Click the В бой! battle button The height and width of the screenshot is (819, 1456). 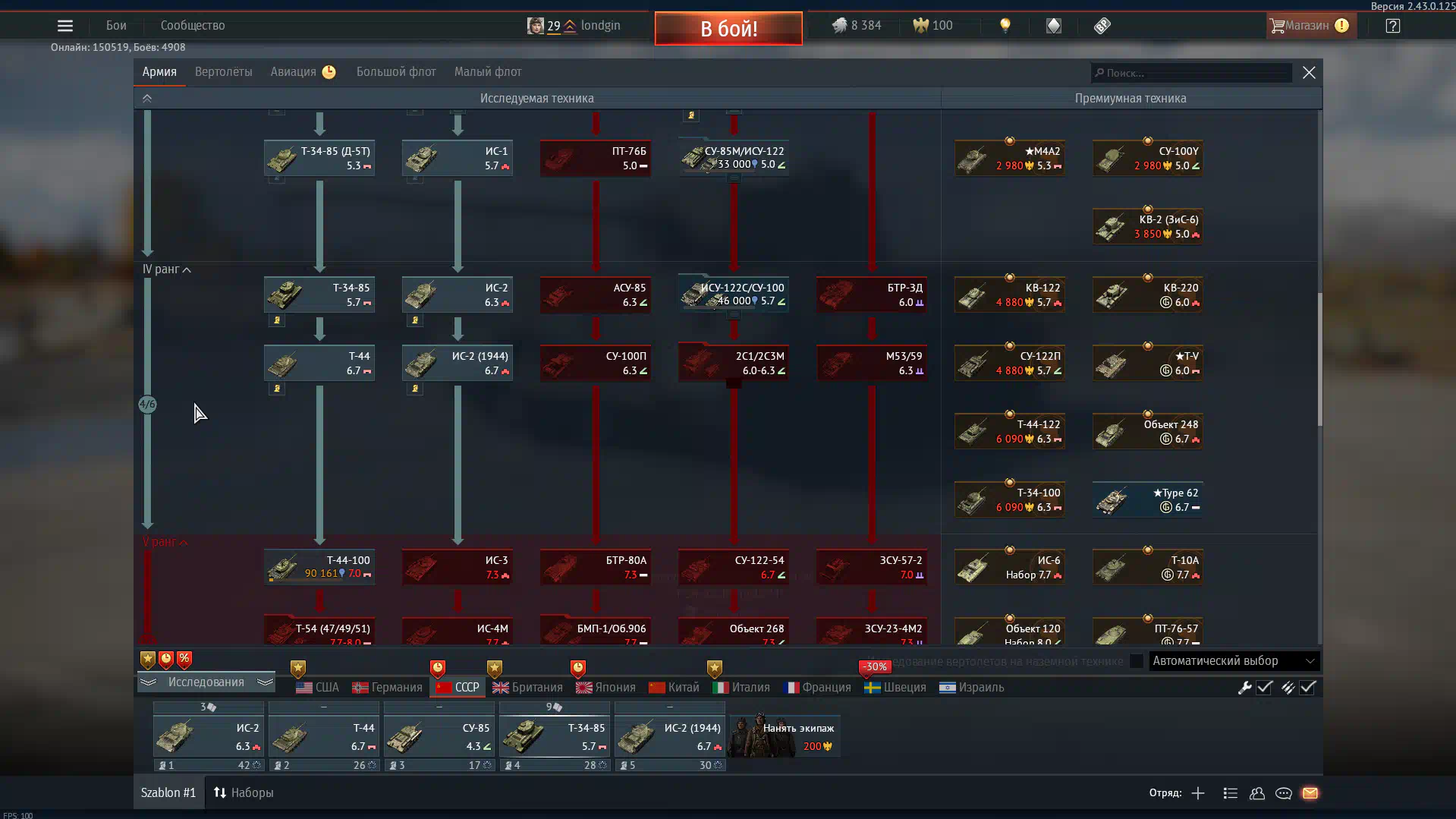coord(728,29)
